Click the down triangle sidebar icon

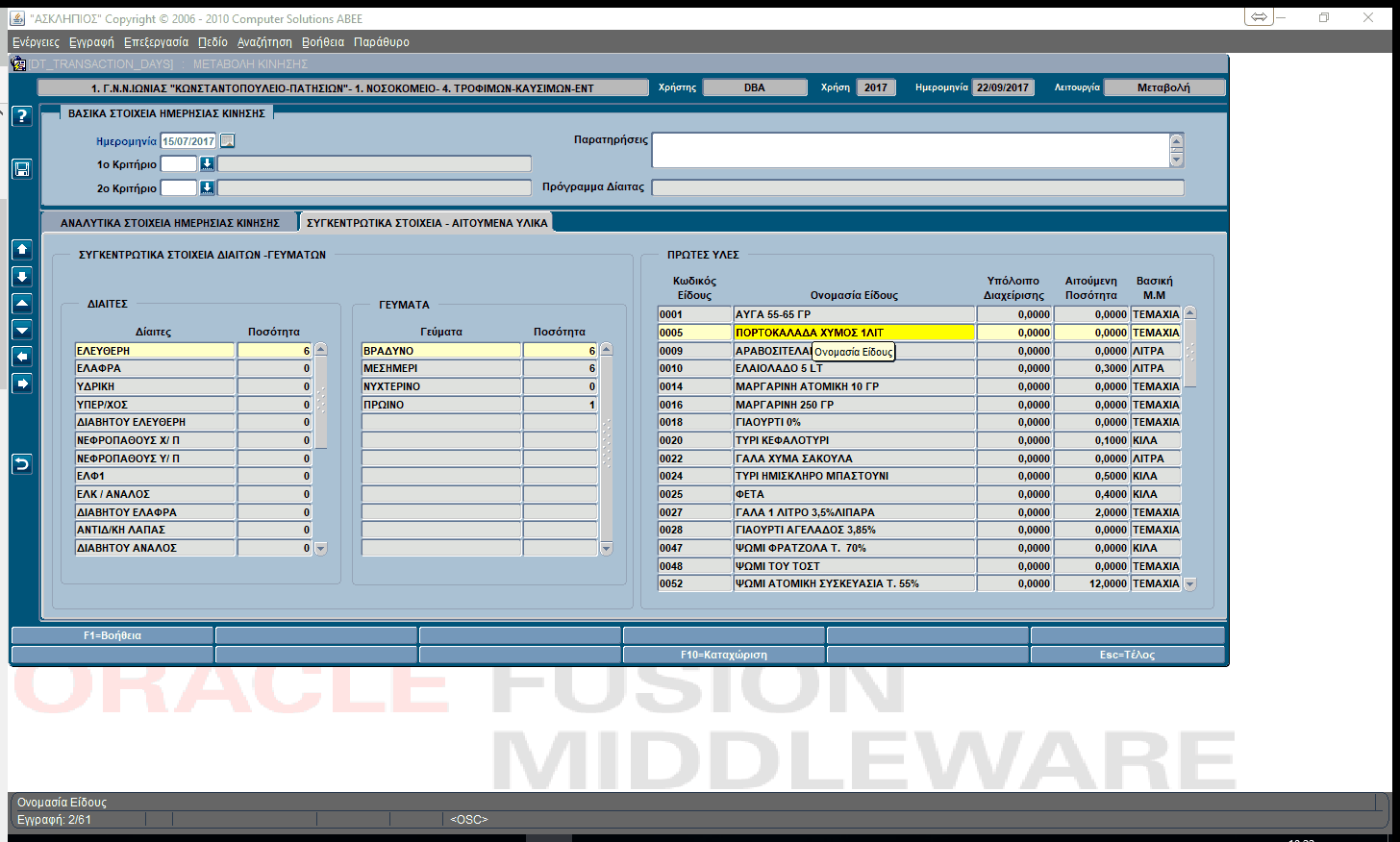22,331
